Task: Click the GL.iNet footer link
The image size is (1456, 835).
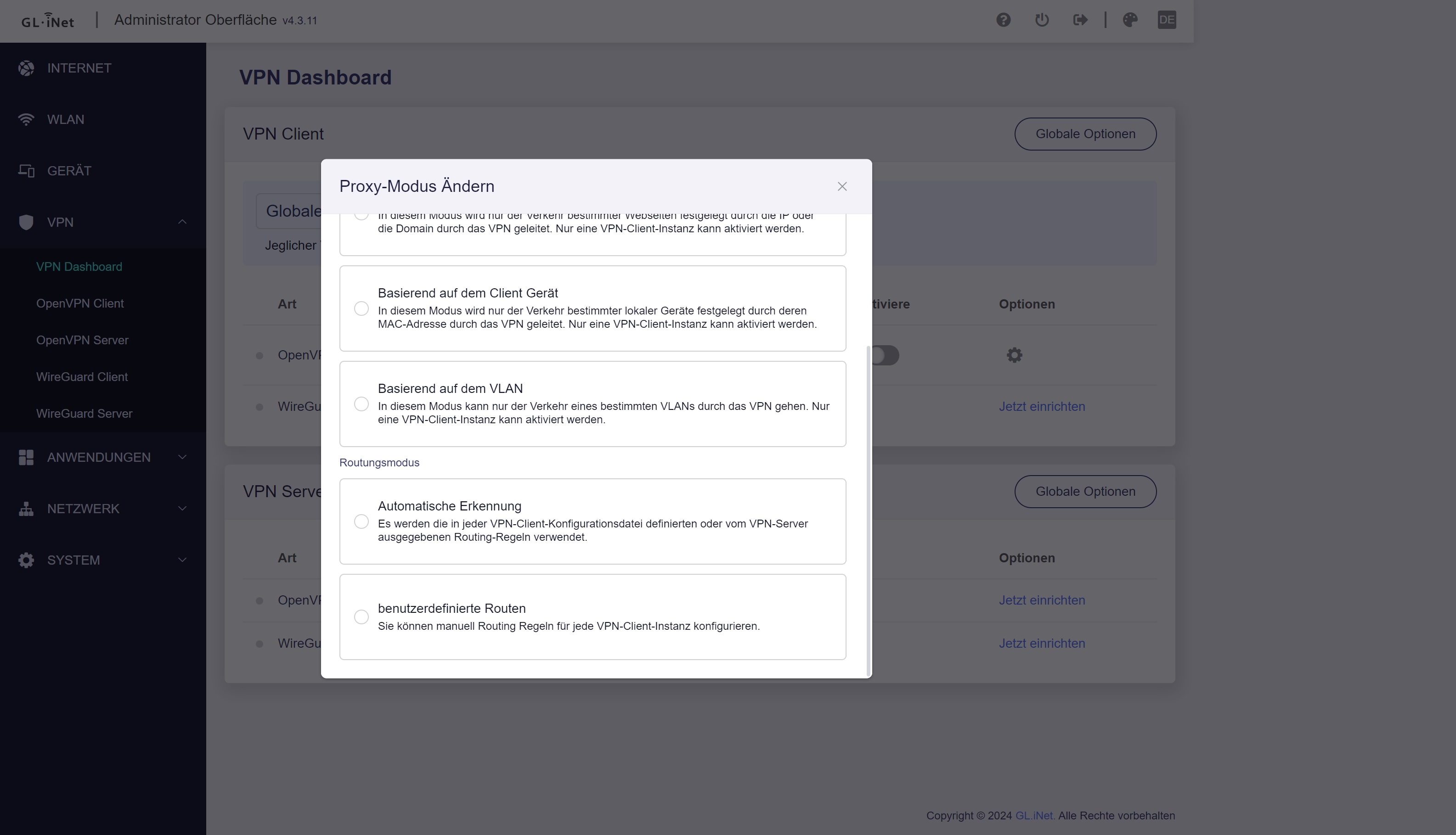Action: (1034, 816)
